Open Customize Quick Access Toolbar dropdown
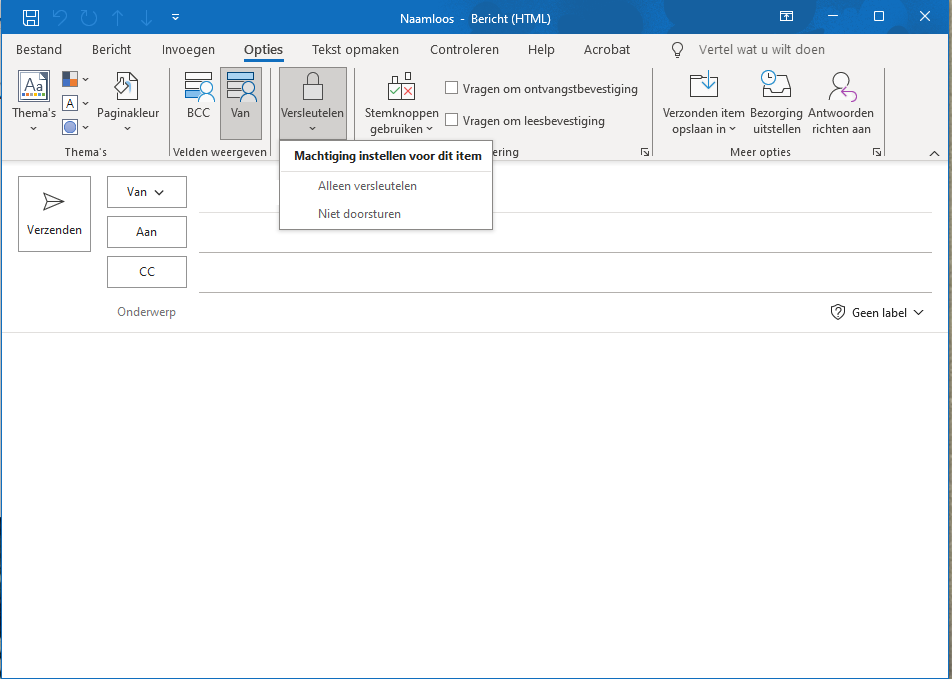 click(175, 18)
